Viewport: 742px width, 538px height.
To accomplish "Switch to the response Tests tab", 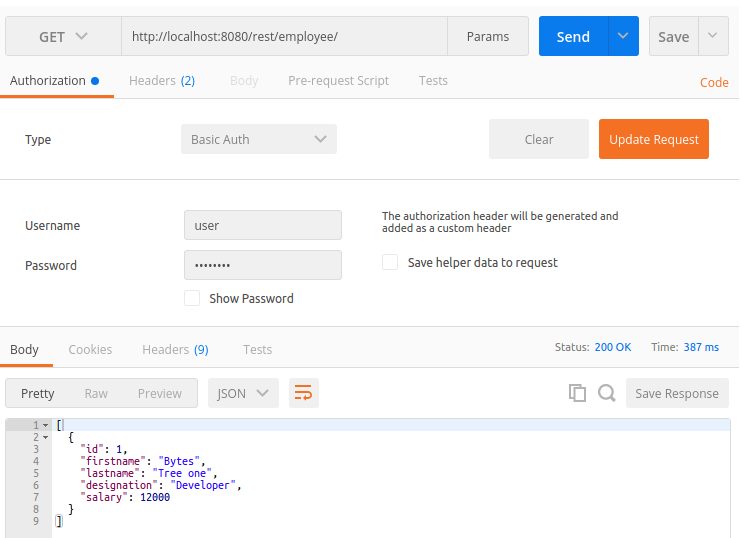I will coord(257,350).
